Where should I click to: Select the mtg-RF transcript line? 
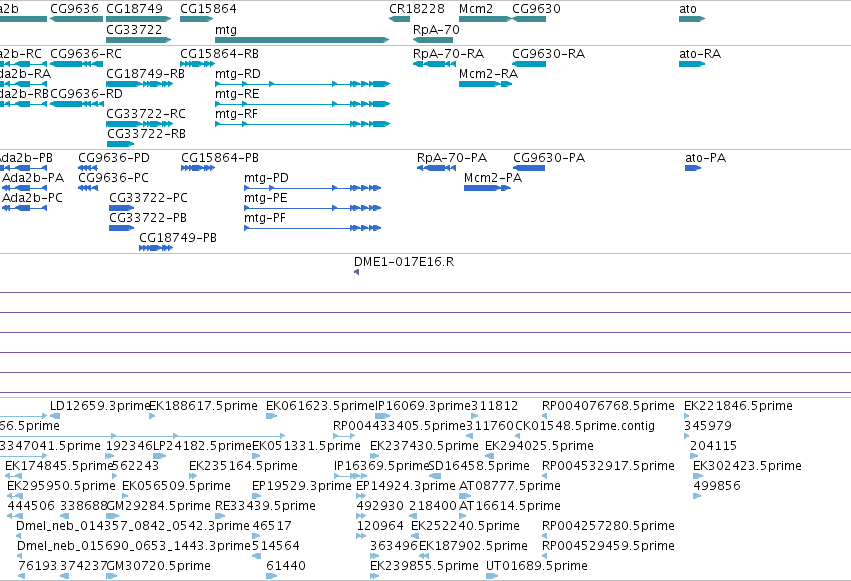pos(302,124)
